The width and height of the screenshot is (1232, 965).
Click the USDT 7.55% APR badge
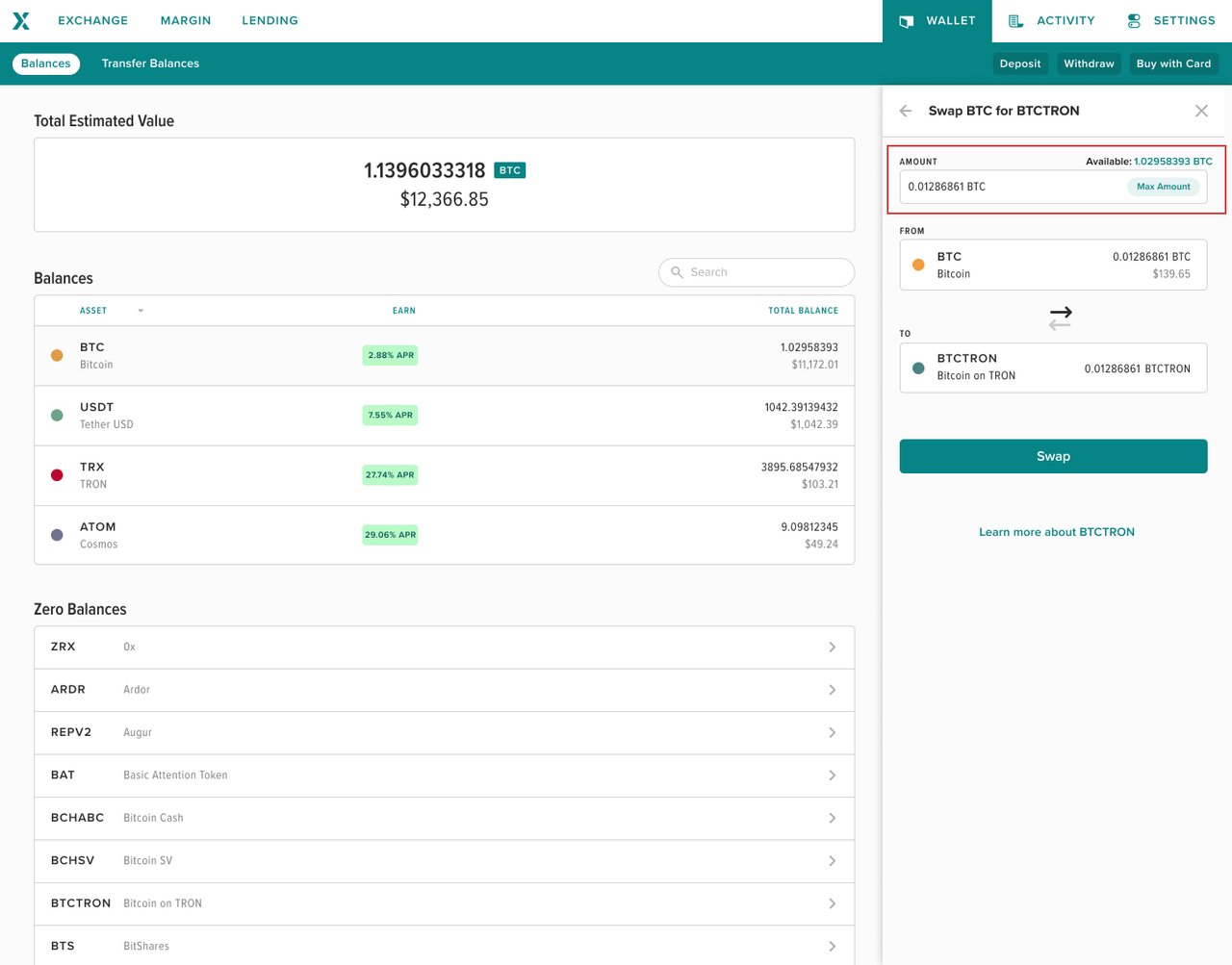pos(390,416)
